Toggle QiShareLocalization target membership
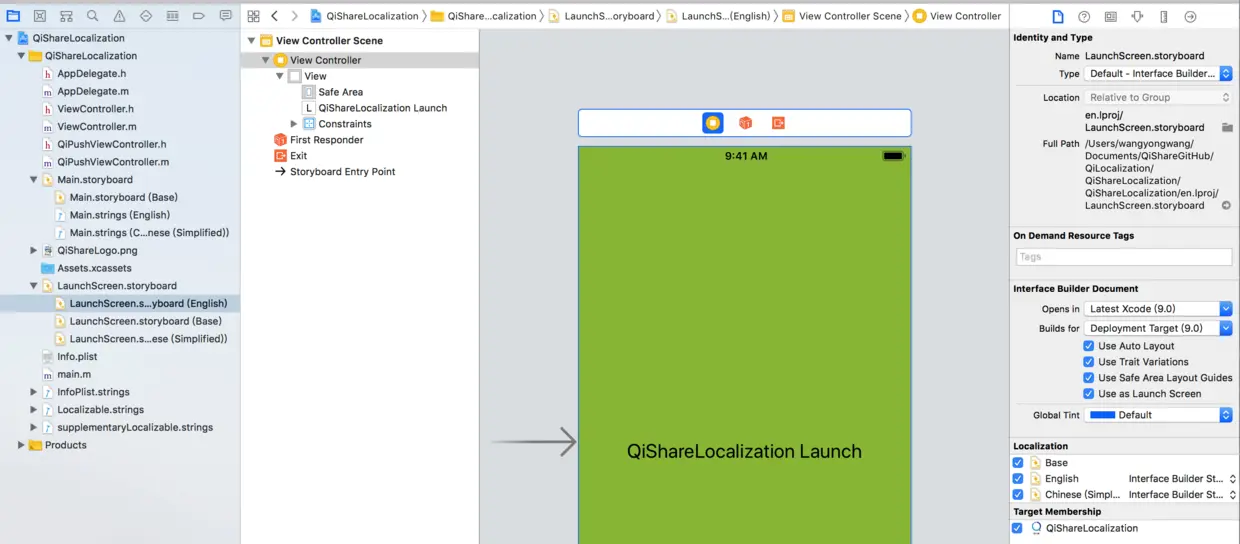This screenshot has width=1240, height=544. tap(1018, 528)
